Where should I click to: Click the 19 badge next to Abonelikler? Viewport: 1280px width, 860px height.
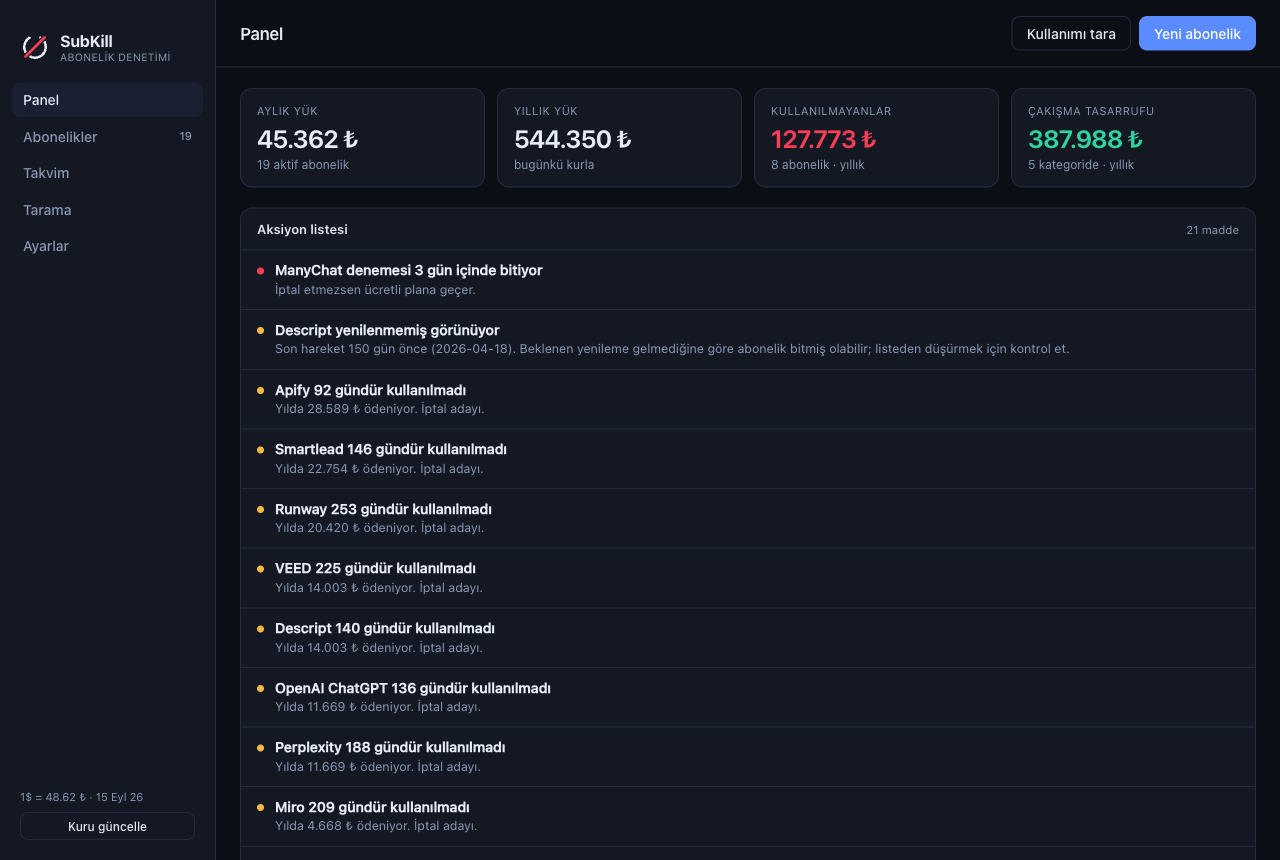[x=186, y=137]
